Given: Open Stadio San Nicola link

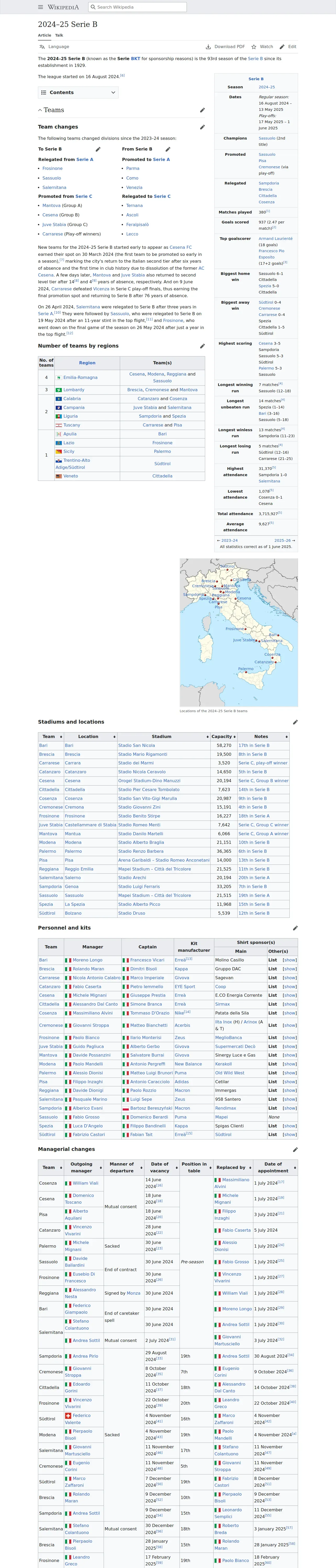Looking at the screenshot, I should click(137, 746).
